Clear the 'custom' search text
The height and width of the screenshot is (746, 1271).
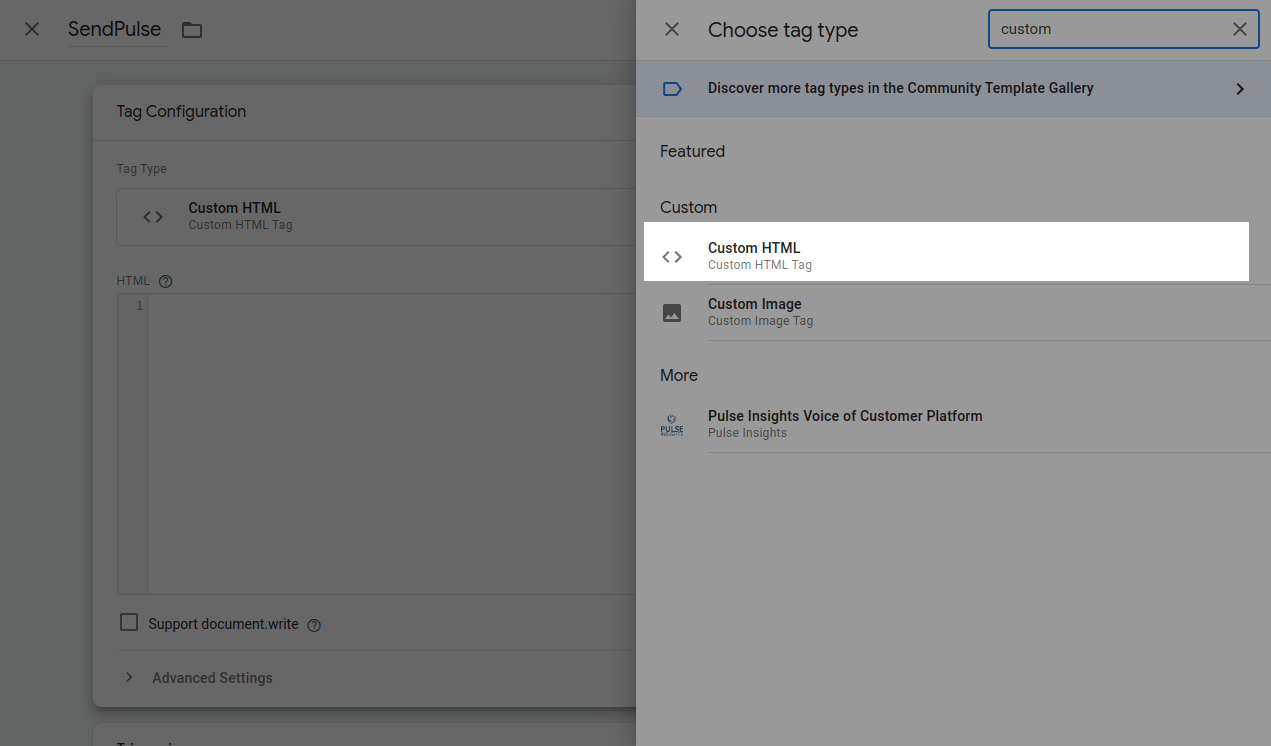1239,29
